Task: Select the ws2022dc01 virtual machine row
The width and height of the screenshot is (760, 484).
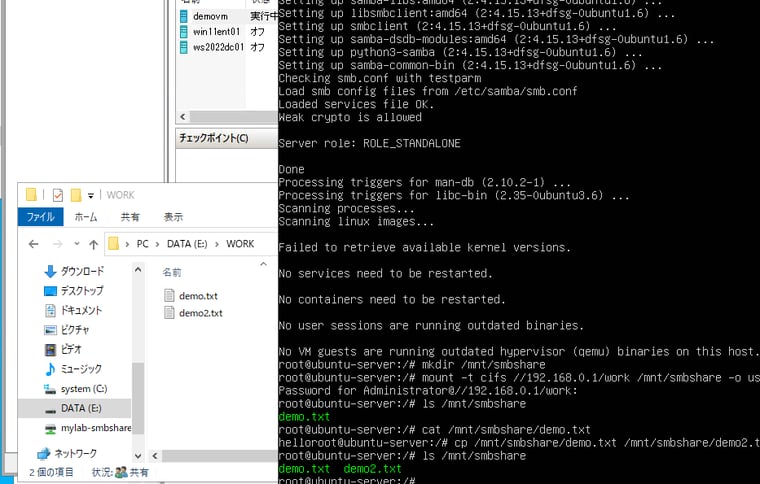Action: point(228,47)
